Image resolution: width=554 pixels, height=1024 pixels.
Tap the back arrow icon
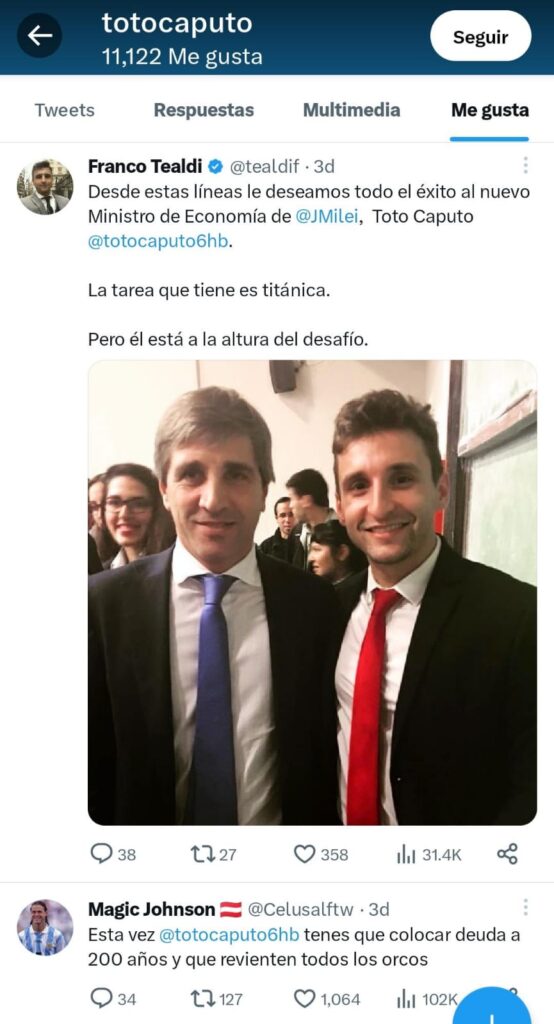click(39, 35)
